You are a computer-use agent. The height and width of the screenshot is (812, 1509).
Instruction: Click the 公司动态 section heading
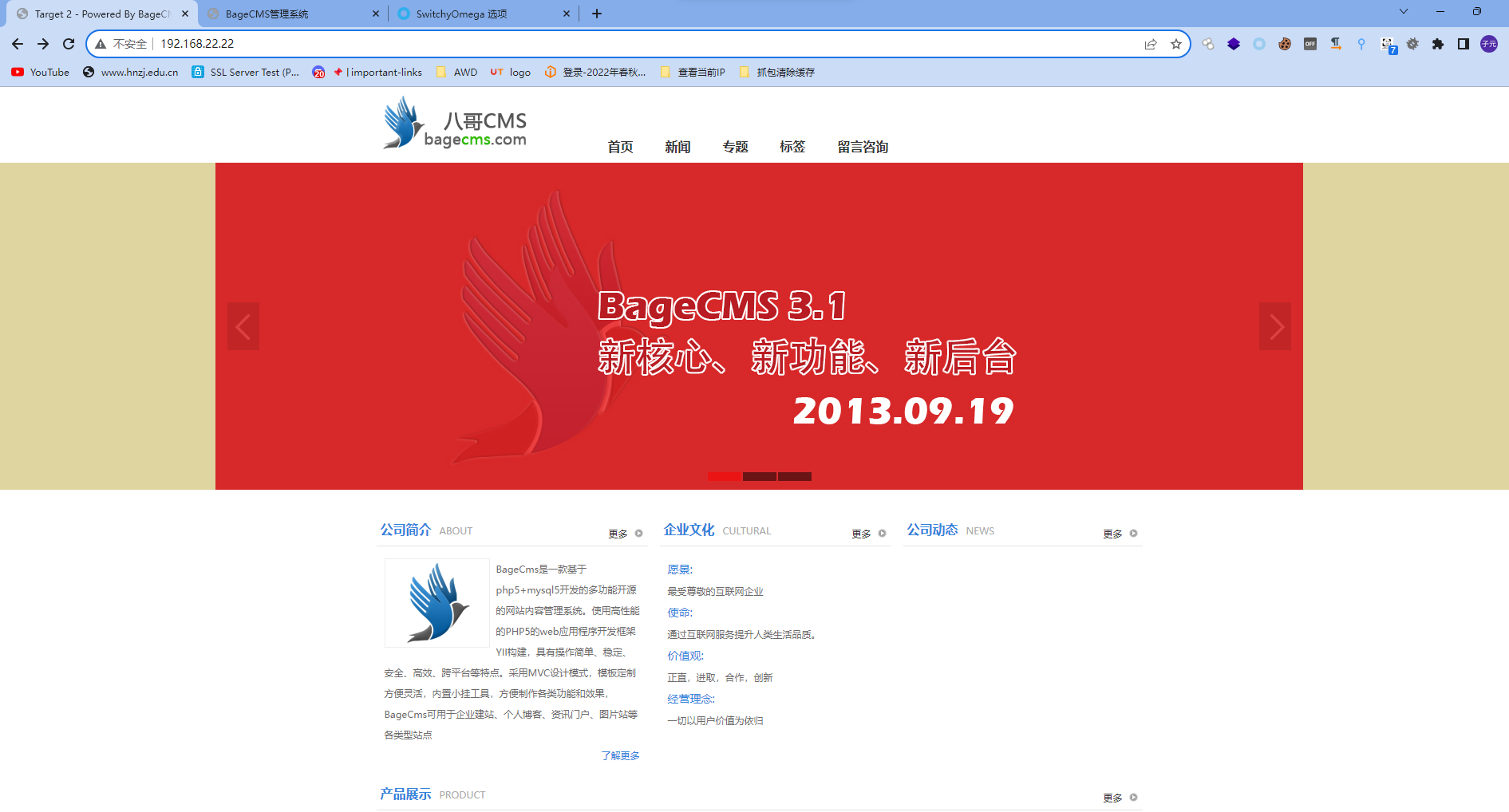[x=932, y=530]
